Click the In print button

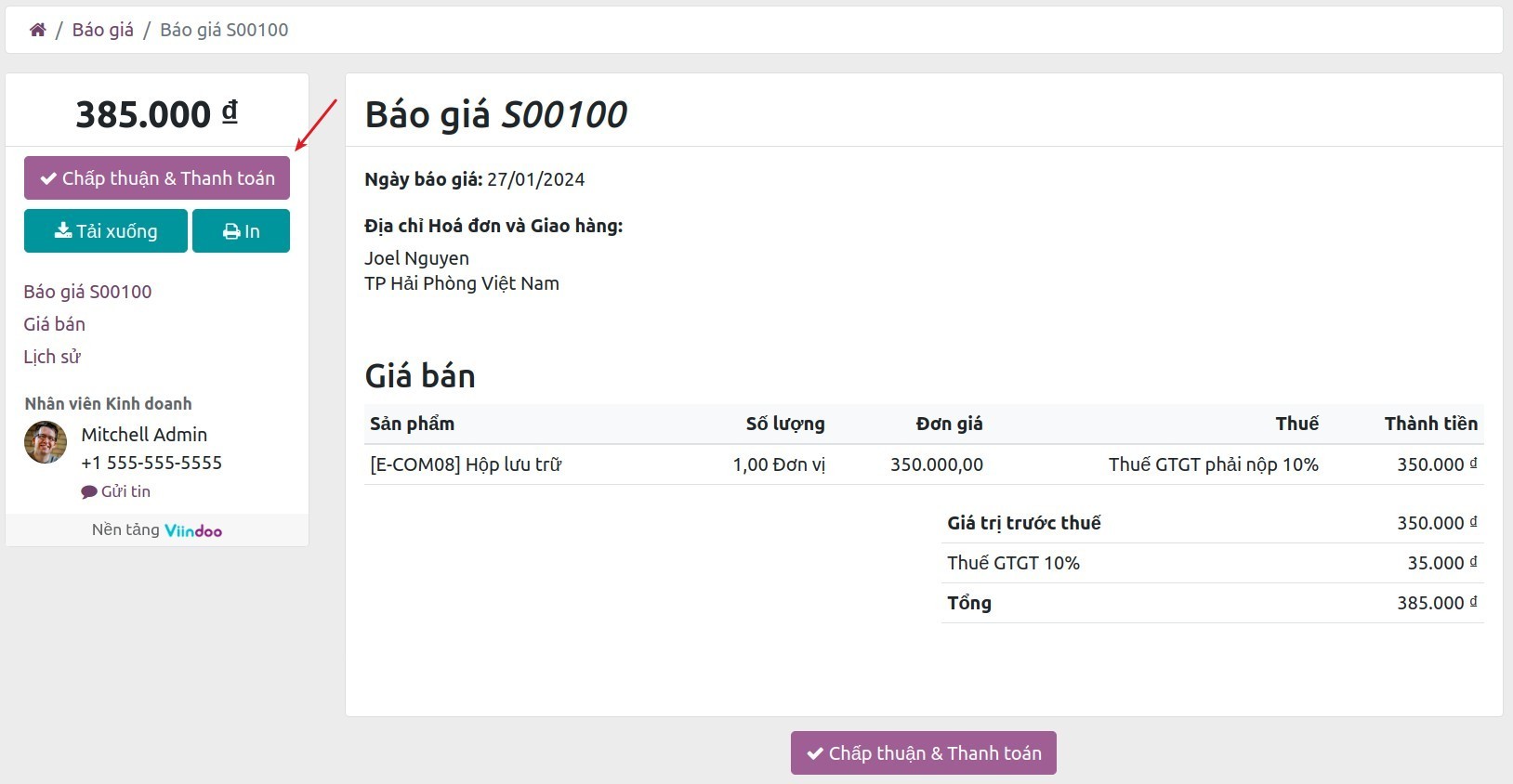[241, 230]
